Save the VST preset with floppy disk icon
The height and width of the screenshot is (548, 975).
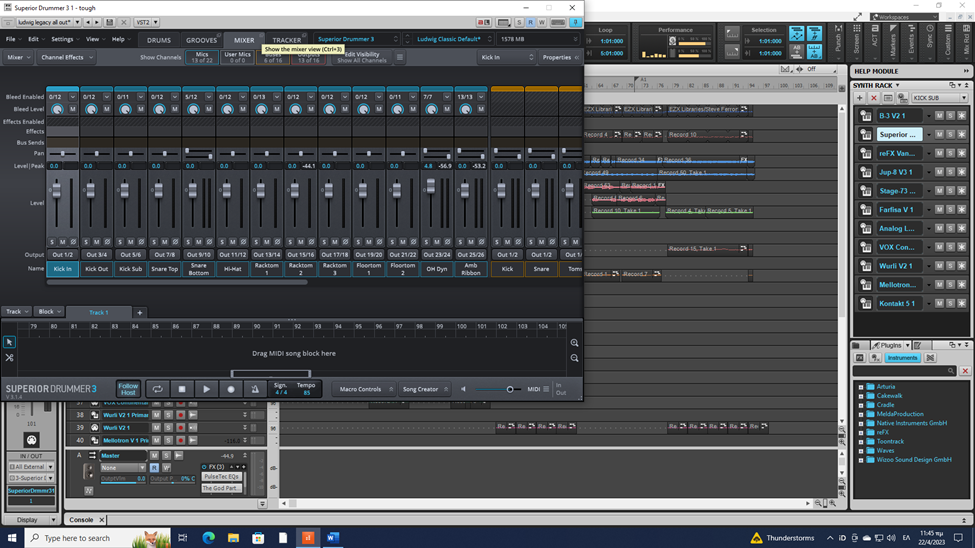(x=109, y=22)
